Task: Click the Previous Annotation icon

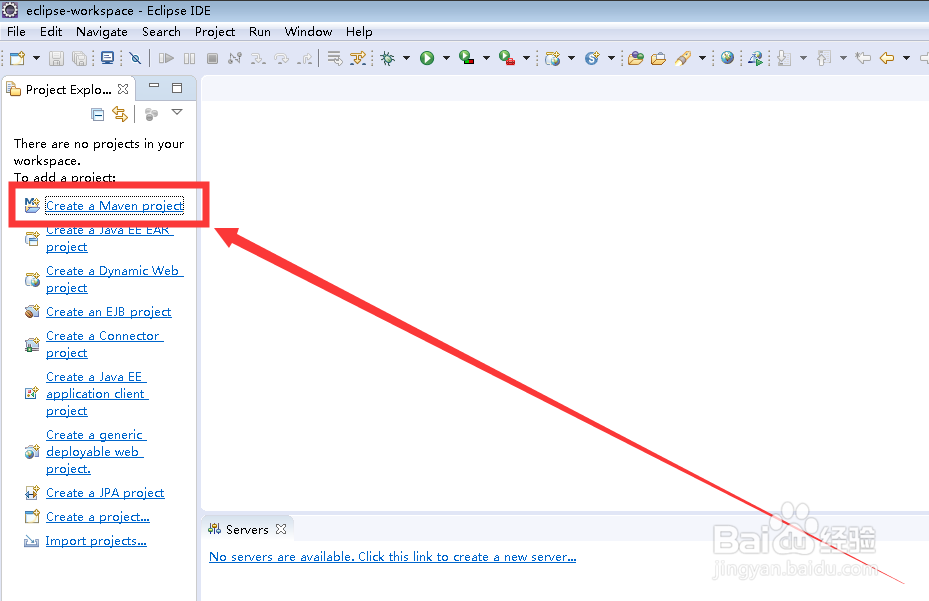Action: tap(824, 58)
